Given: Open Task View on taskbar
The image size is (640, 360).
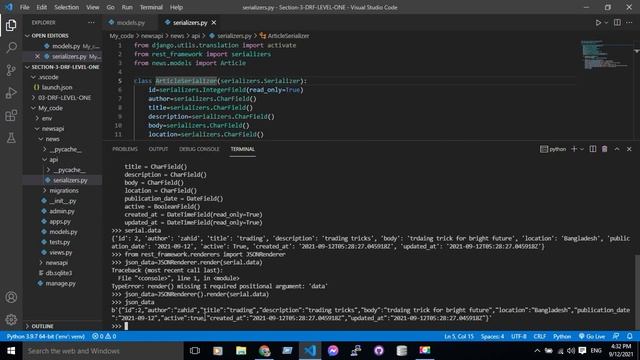Looking at the screenshot, I should click(x=195, y=351).
